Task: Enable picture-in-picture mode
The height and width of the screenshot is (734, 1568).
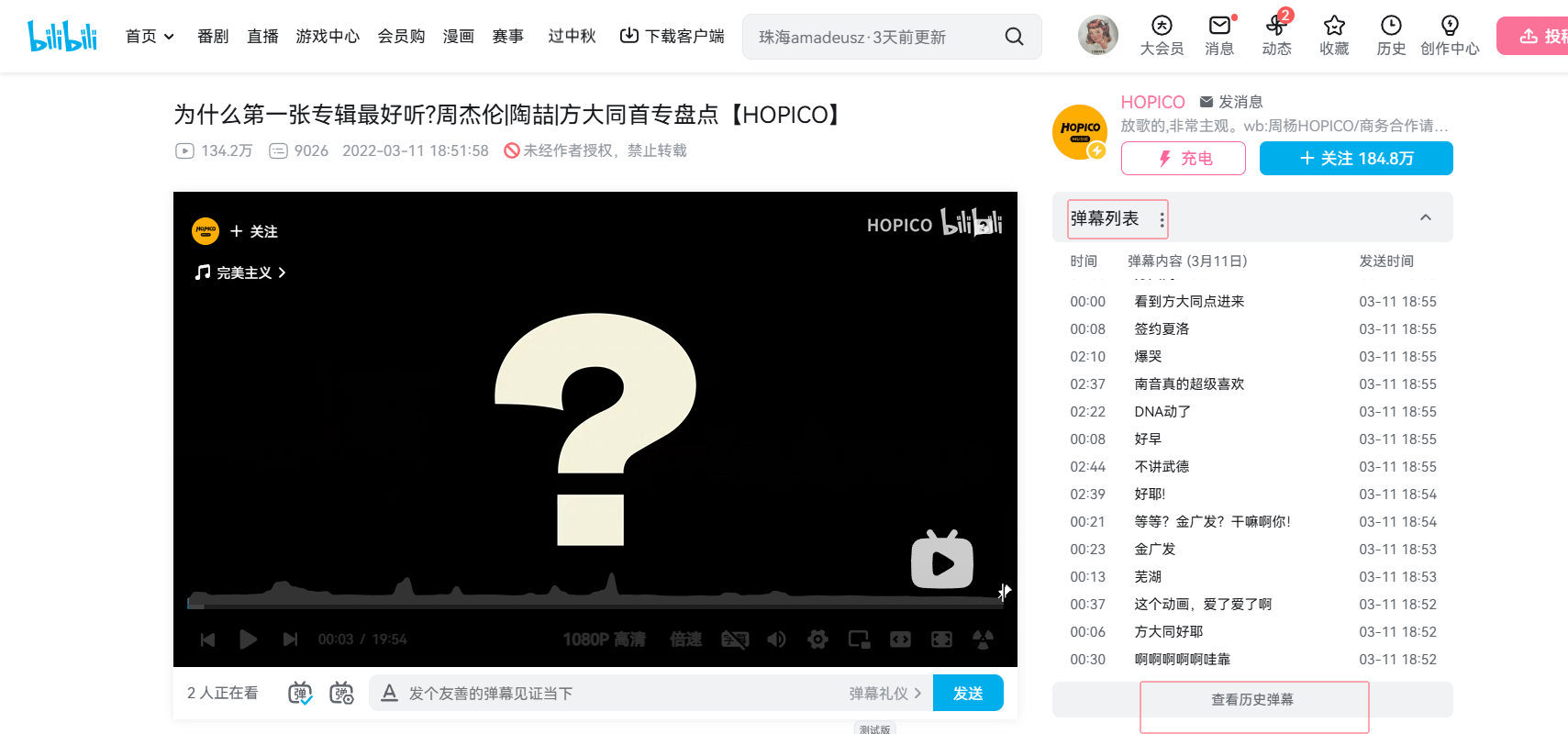Action: tap(859, 639)
